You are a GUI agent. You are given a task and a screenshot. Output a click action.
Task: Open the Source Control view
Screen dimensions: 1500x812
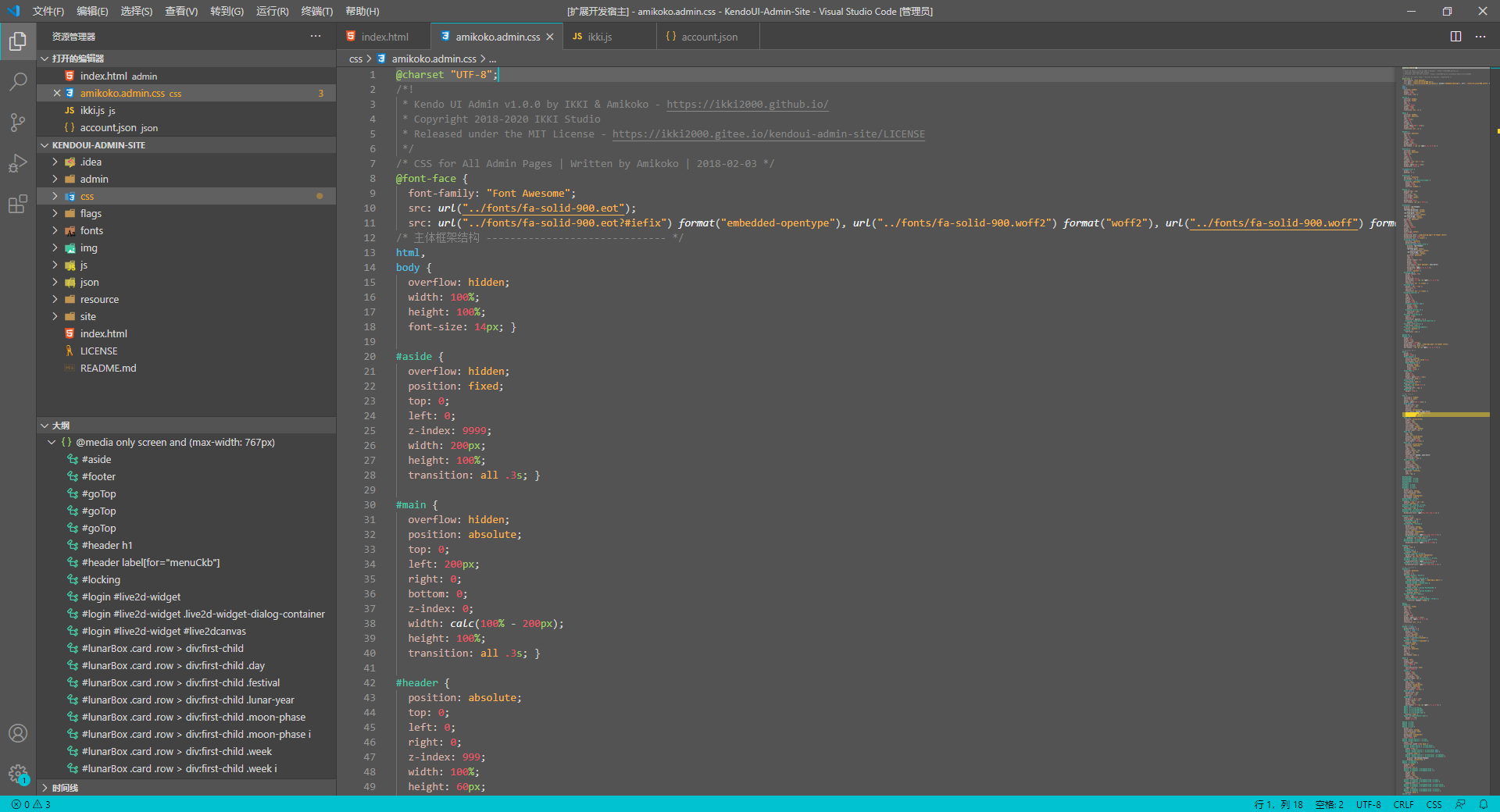[17, 123]
